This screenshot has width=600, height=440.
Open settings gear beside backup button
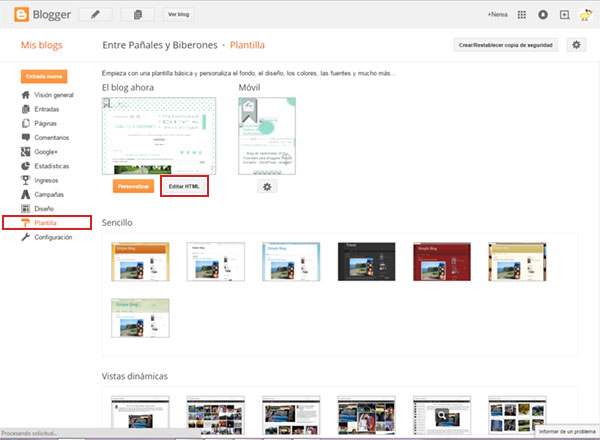[x=576, y=45]
